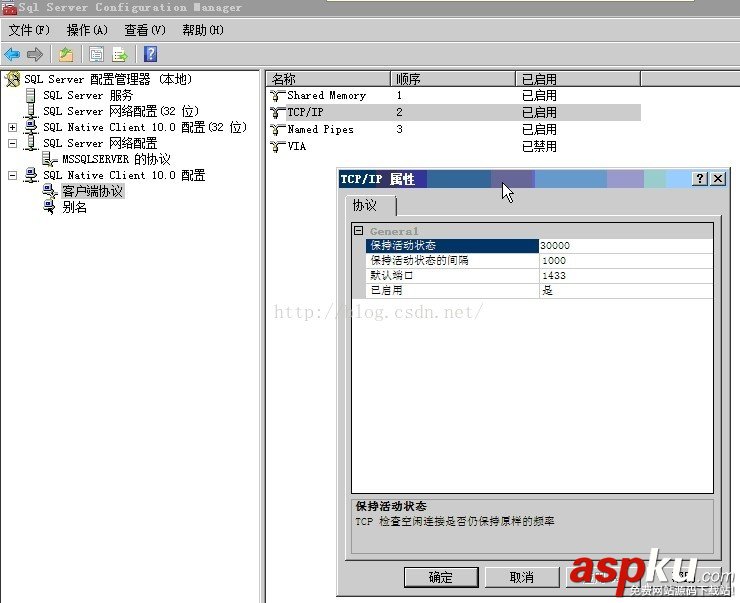Click the export list toolbar icon
This screenshot has width=740, height=603.
click(x=120, y=54)
